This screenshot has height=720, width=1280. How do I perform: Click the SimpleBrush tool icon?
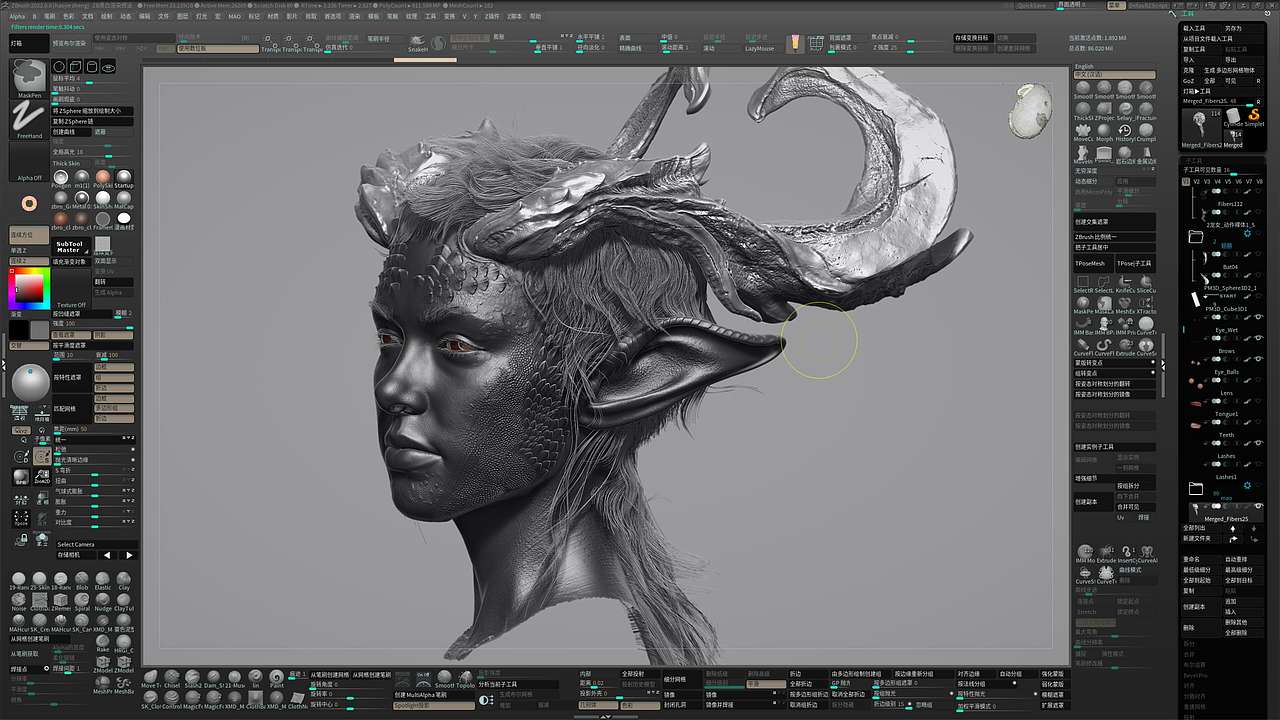coord(1254,117)
